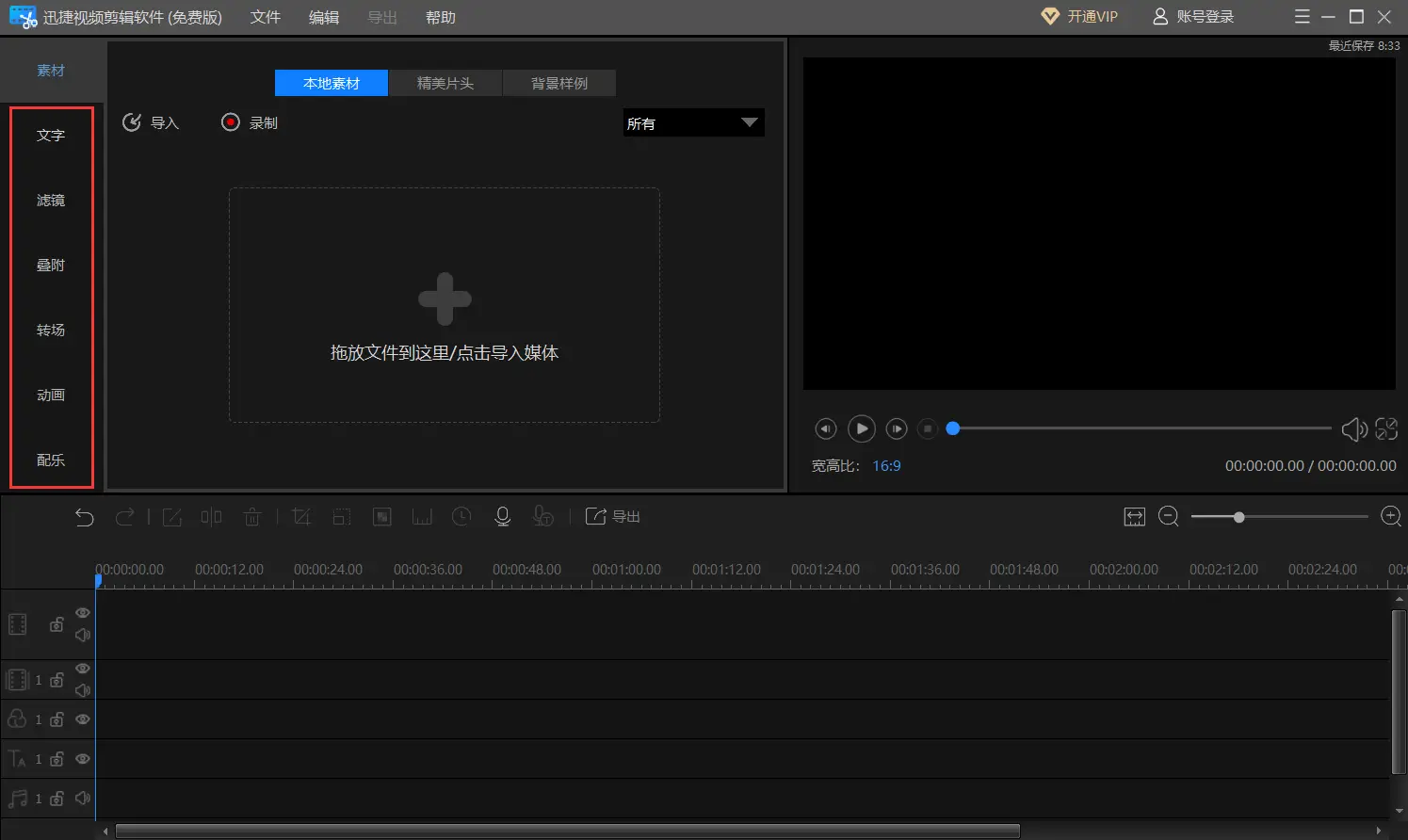
Task: Select the split clip tool
Action: pyautogui.click(x=212, y=516)
